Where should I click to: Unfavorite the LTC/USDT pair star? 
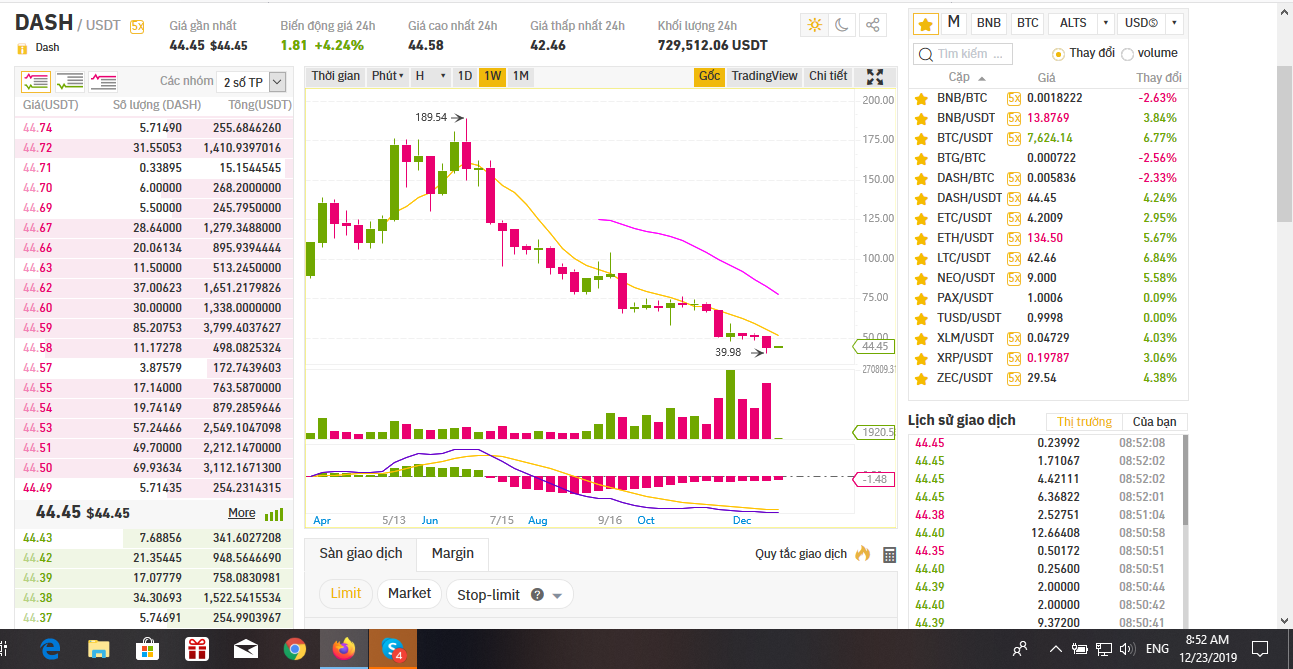click(x=921, y=258)
